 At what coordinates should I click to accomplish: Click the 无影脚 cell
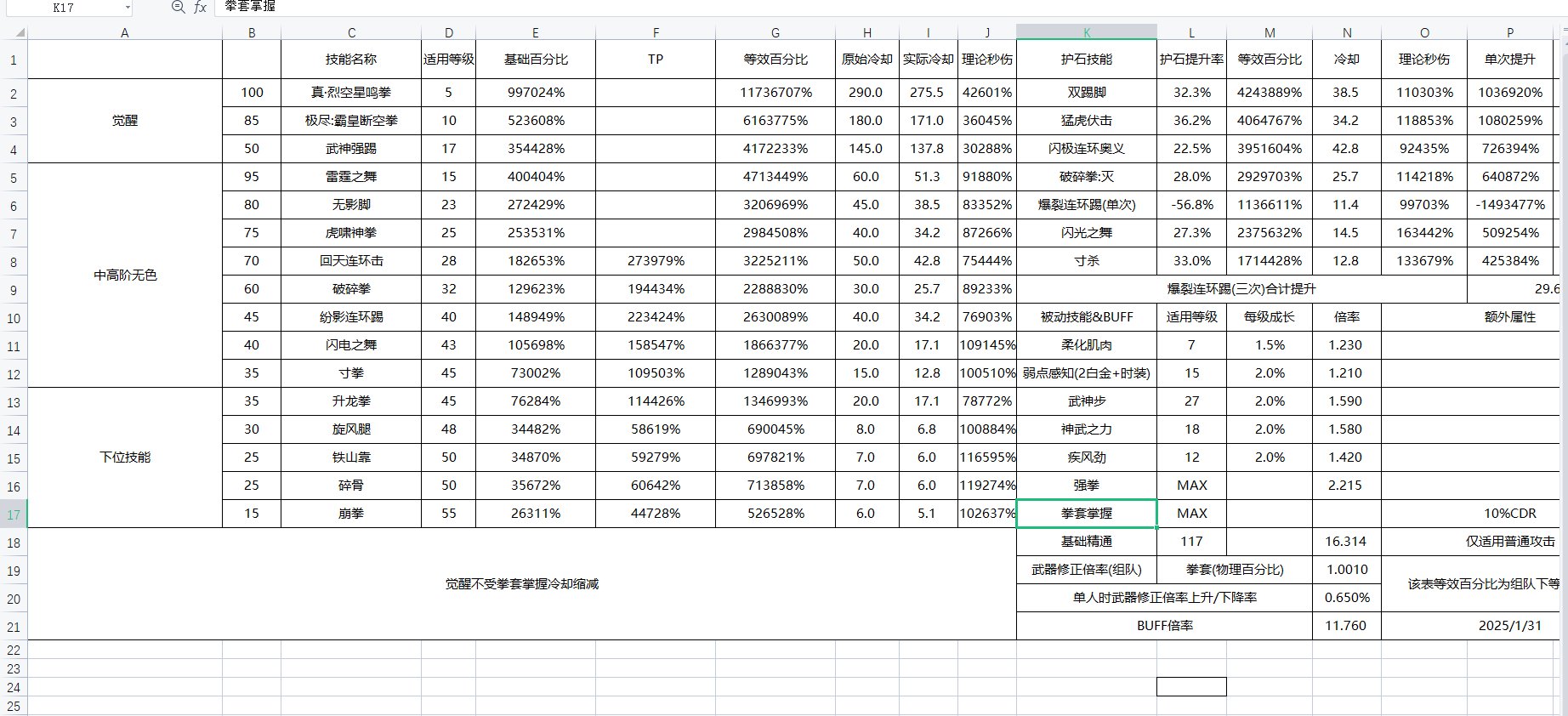pyautogui.click(x=351, y=205)
